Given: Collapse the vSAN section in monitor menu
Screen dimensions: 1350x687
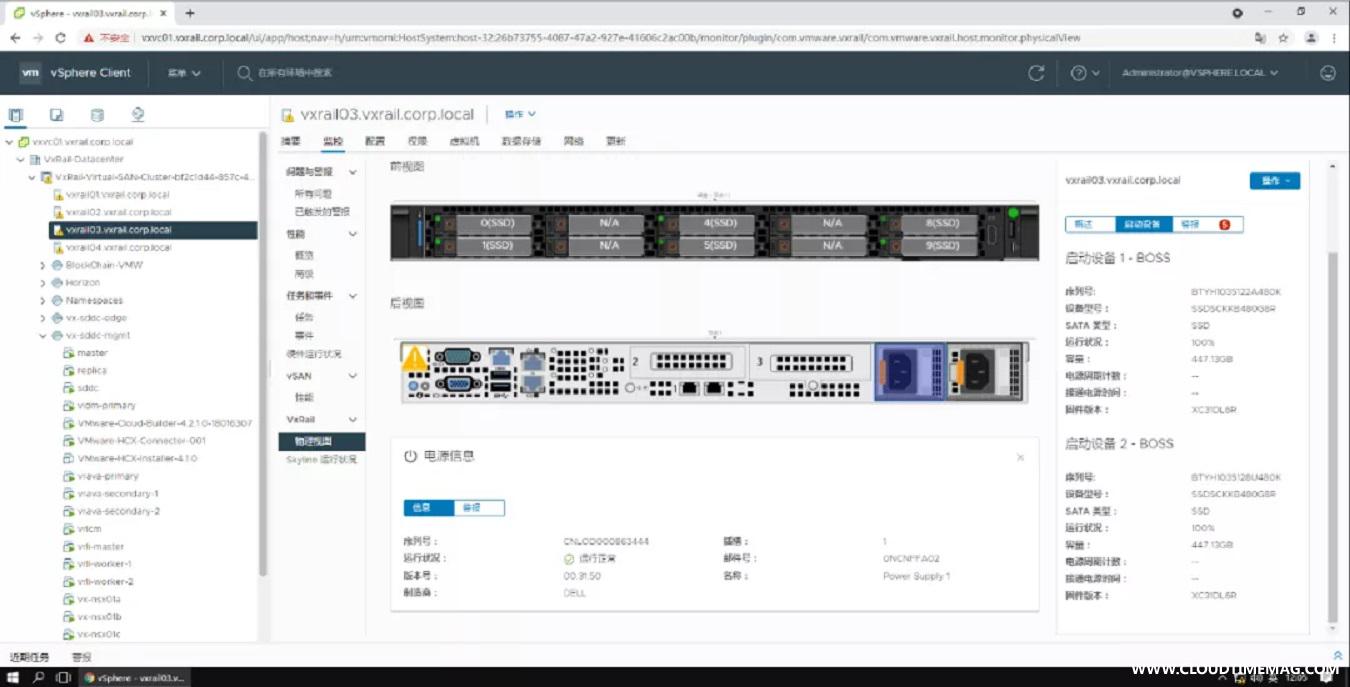Looking at the screenshot, I should [352, 376].
